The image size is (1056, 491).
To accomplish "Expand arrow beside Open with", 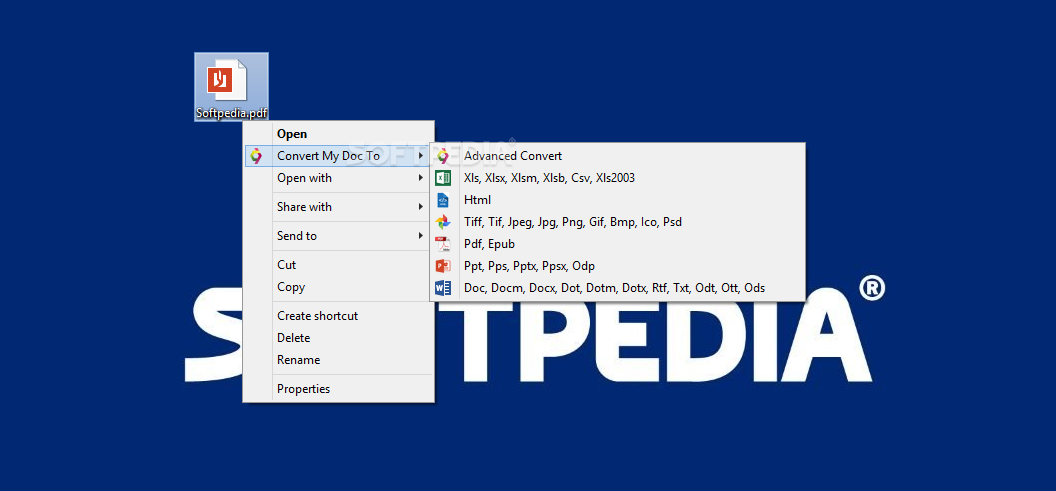I will pos(420,178).
